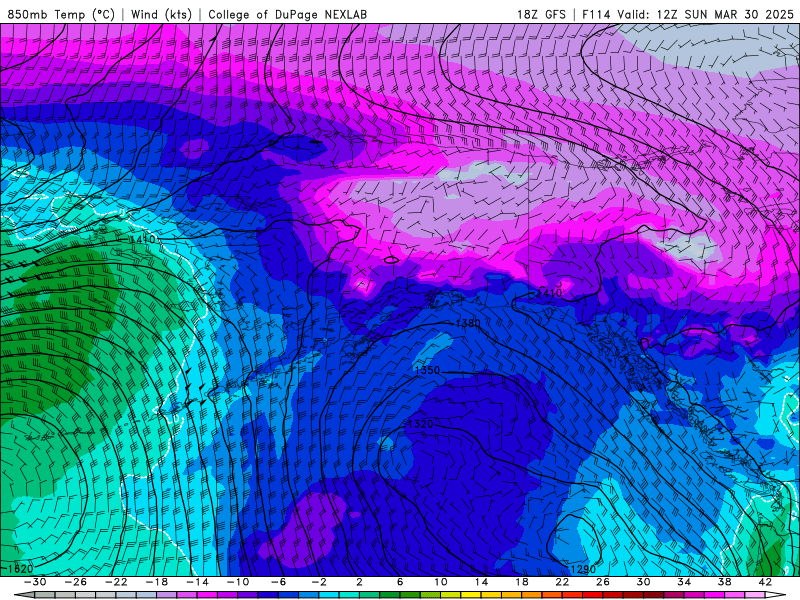Click the -18 value on the color scale
The image size is (800, 600).
click(x=157, y=582)
